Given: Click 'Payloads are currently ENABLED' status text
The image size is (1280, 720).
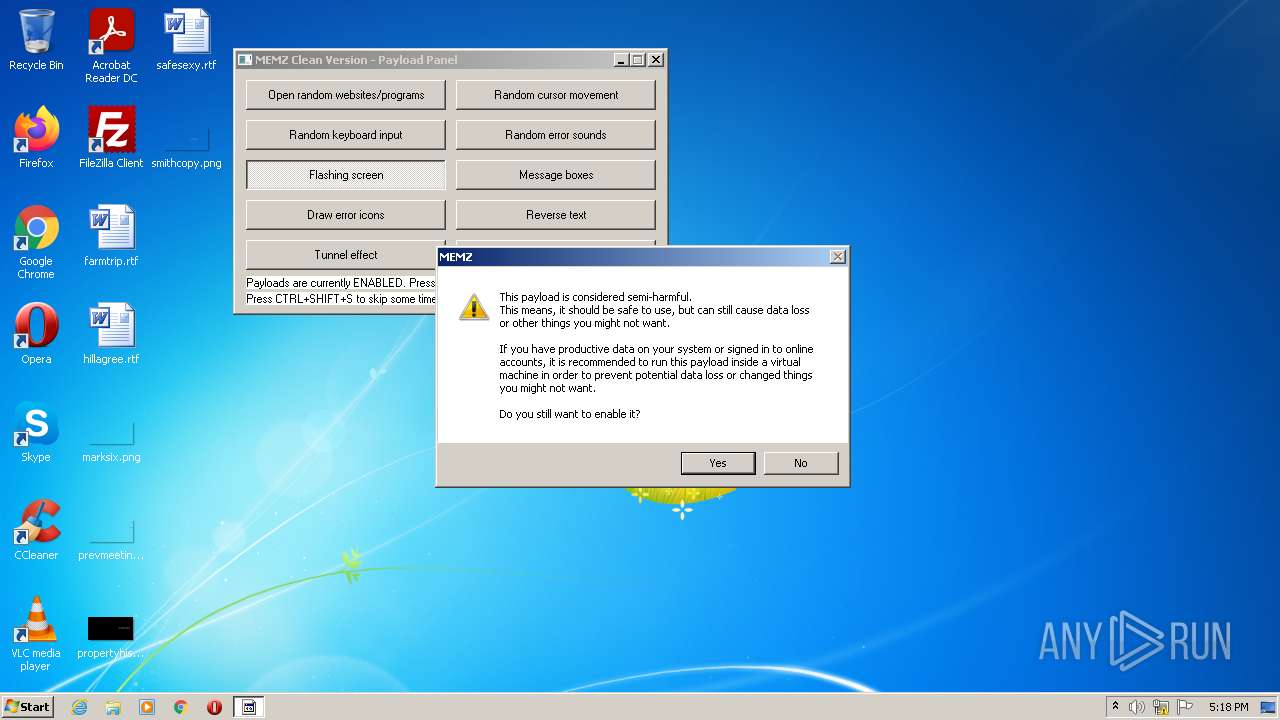Looking at the screenshot, I should pos(340,283).
